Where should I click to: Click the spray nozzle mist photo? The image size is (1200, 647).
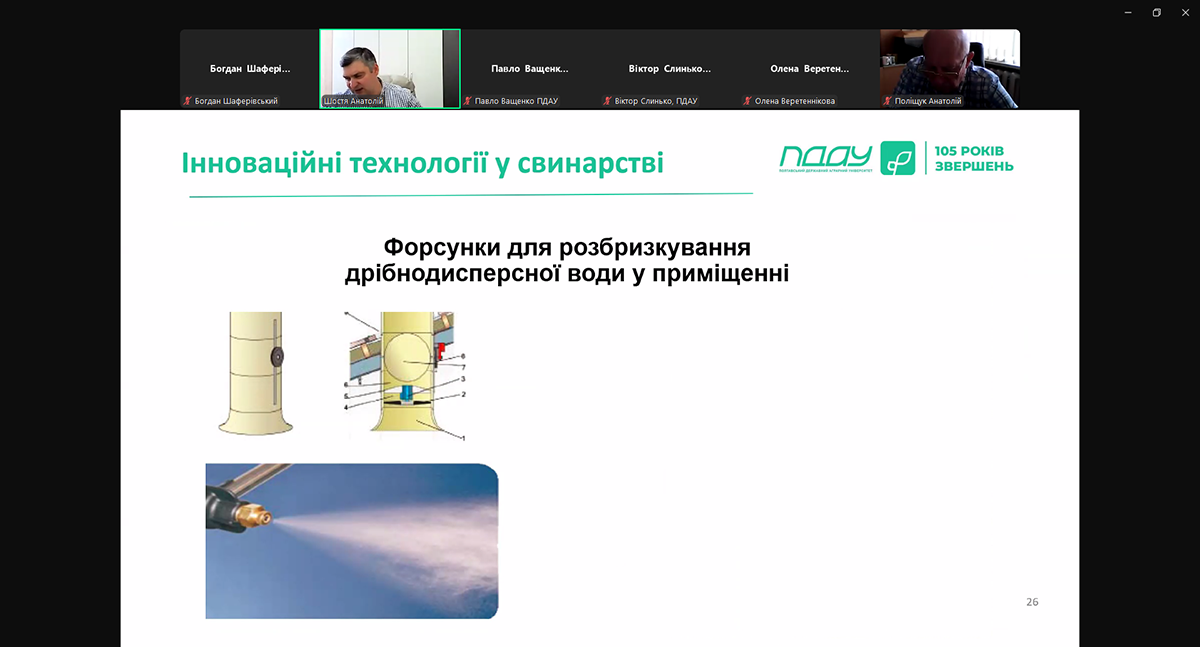[352, 541]
